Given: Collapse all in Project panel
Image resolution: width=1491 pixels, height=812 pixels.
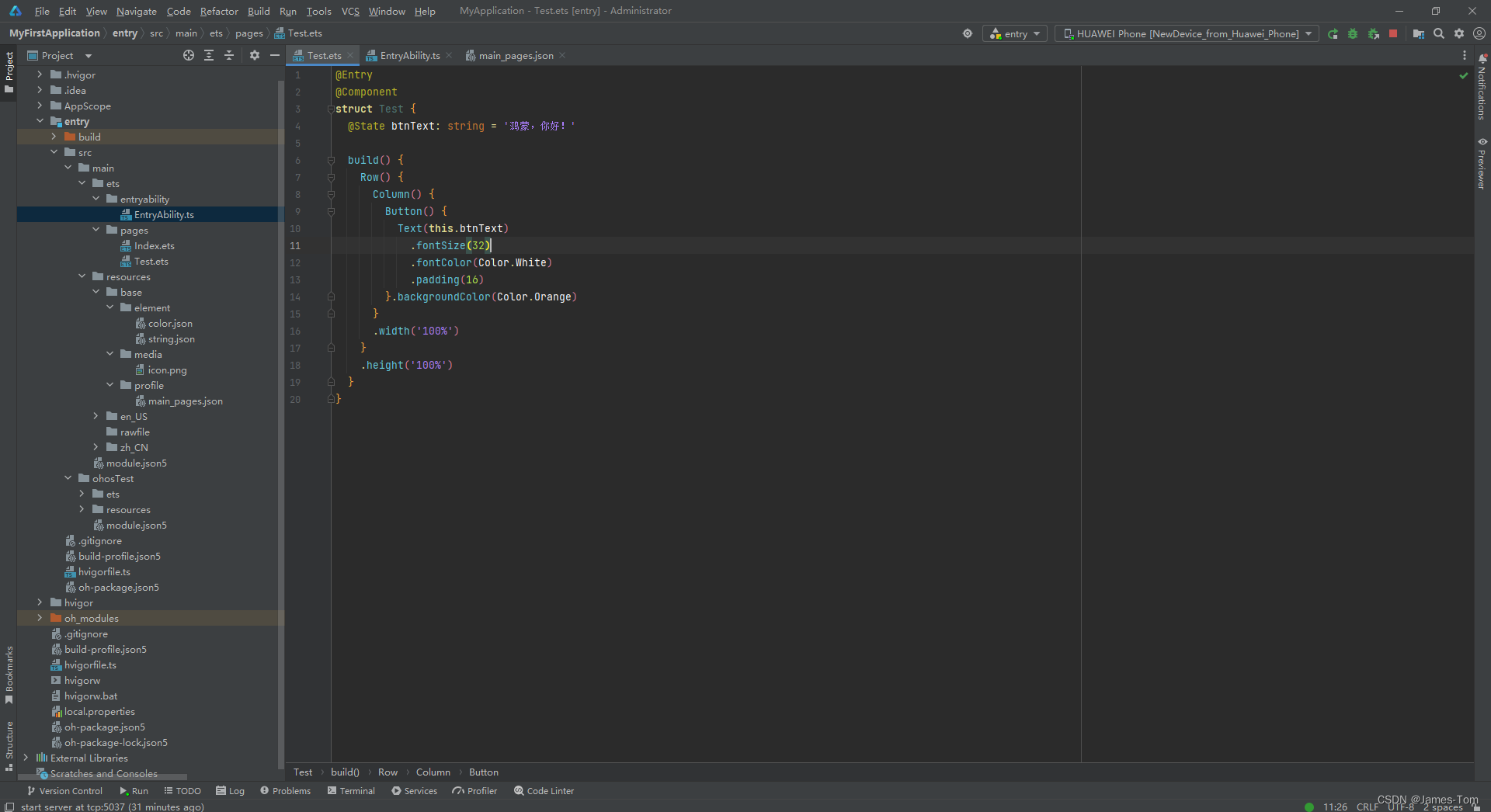Looking at the screenshot, I should click(229, 55).
